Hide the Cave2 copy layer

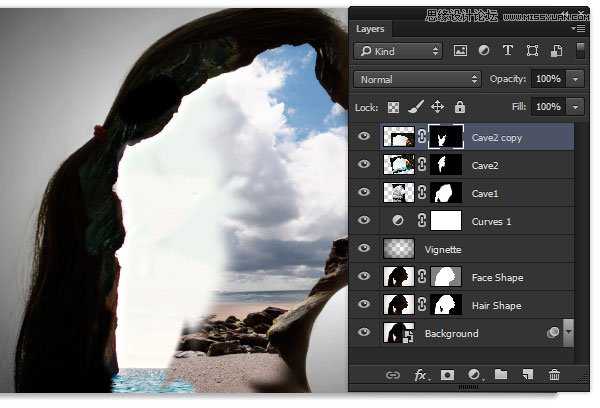pyautogui.click(x=364, y=136)
